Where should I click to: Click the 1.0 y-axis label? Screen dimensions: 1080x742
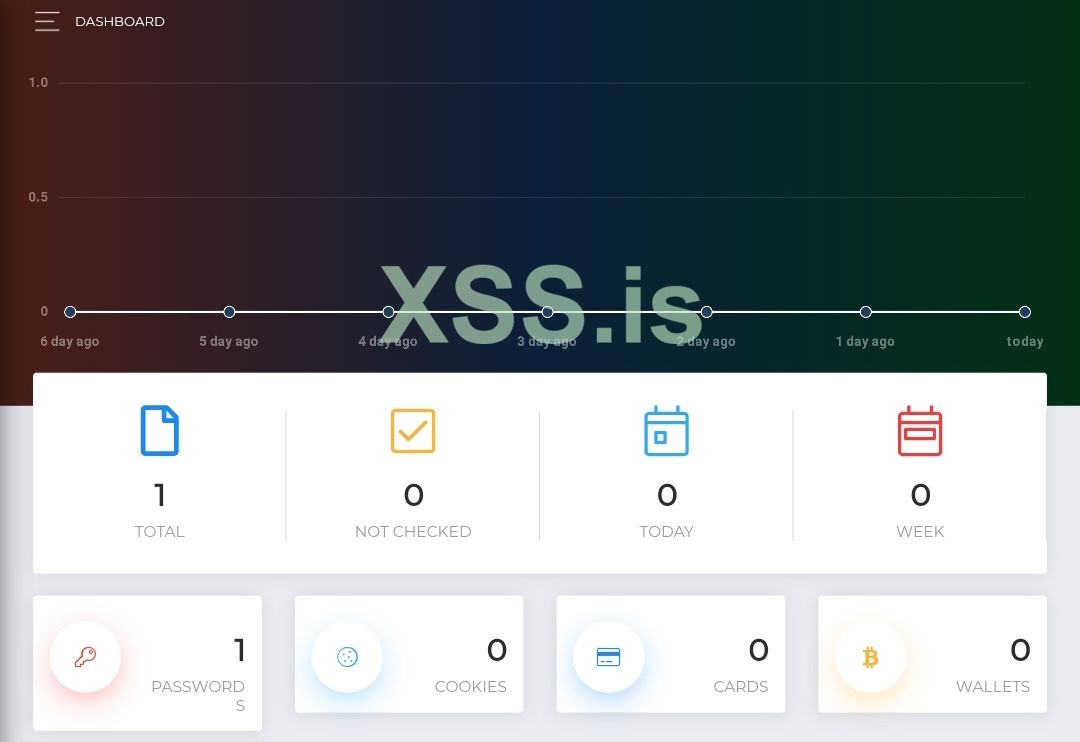tap(38, 83)
